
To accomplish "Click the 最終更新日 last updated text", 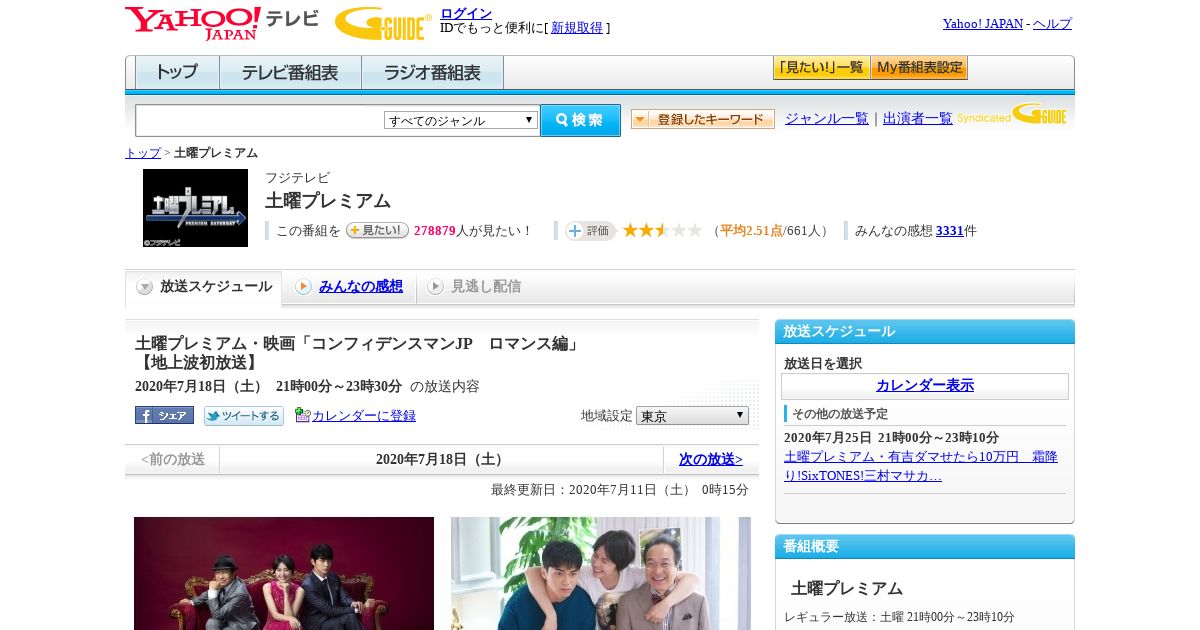I will click(x=620, y=490).
